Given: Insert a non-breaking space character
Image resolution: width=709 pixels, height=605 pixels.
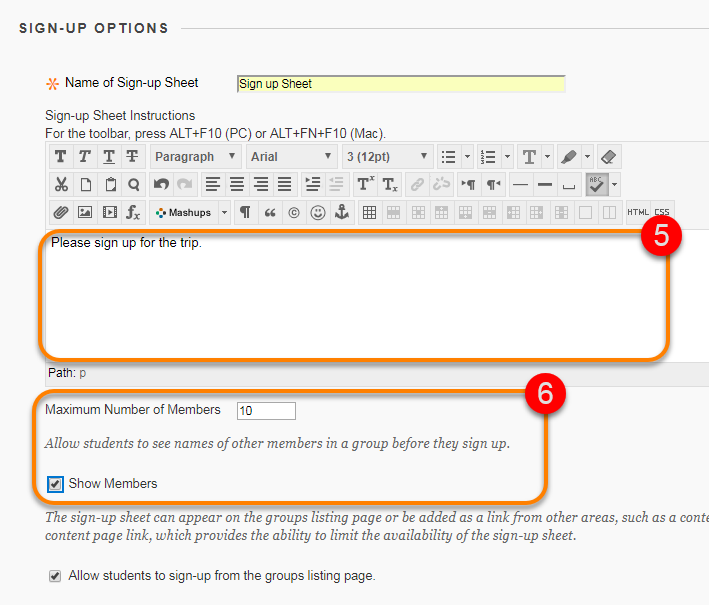Looking at the screenshot, I should [569, 184].
